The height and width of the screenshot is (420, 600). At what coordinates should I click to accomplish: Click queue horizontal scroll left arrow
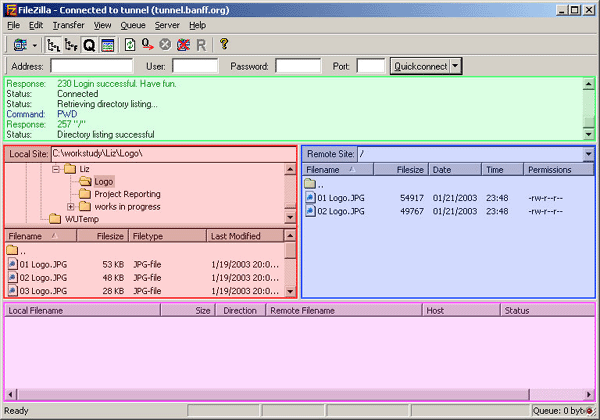[x=11, y=394]
